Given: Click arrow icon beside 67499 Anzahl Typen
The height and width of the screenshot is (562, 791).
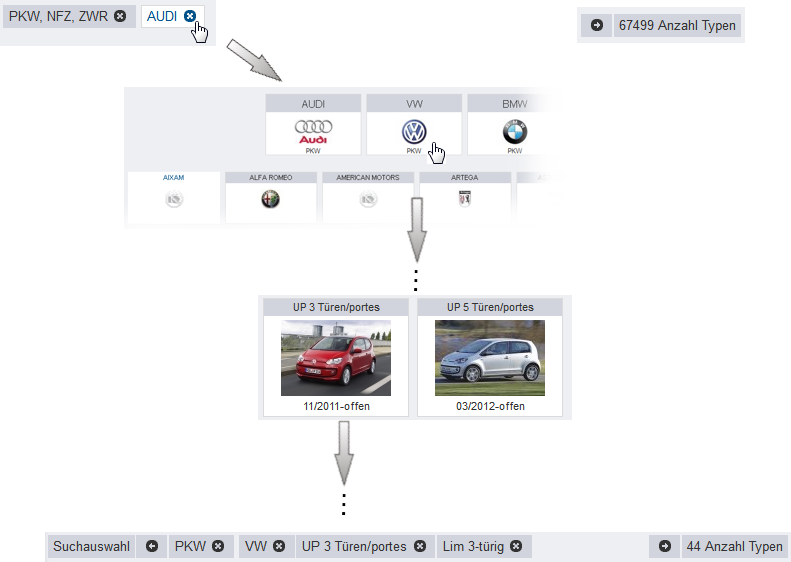Looking at the screenshot, I should [596, 25].
